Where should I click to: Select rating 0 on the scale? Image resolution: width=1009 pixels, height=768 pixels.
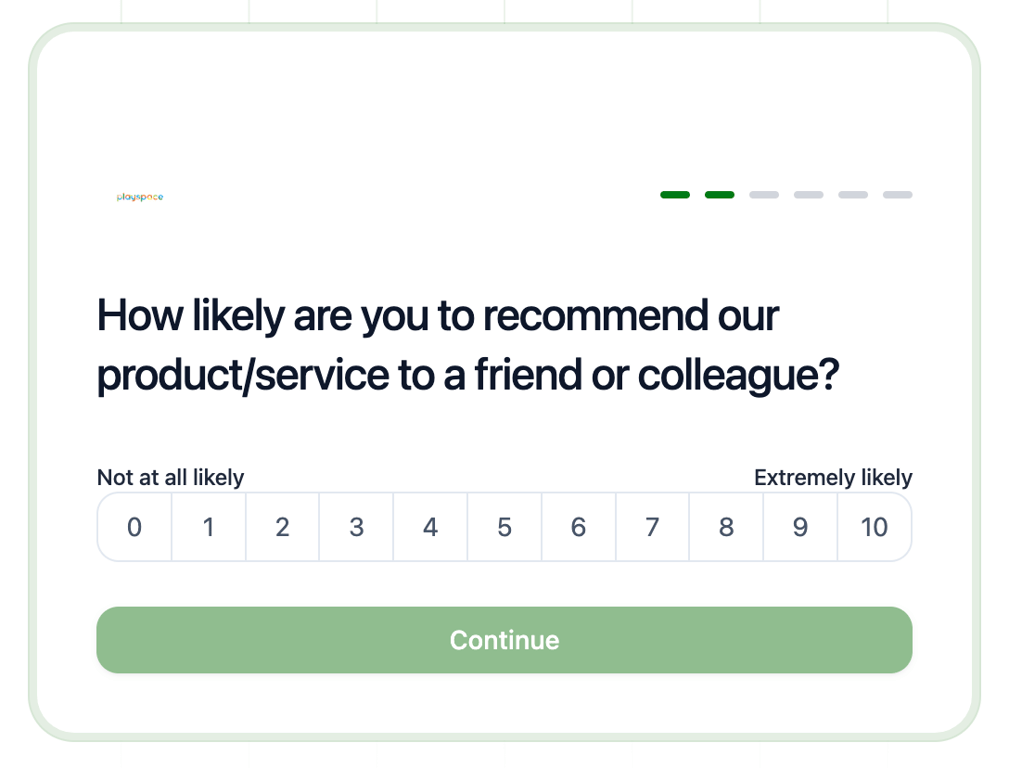(x=134, y=527)
